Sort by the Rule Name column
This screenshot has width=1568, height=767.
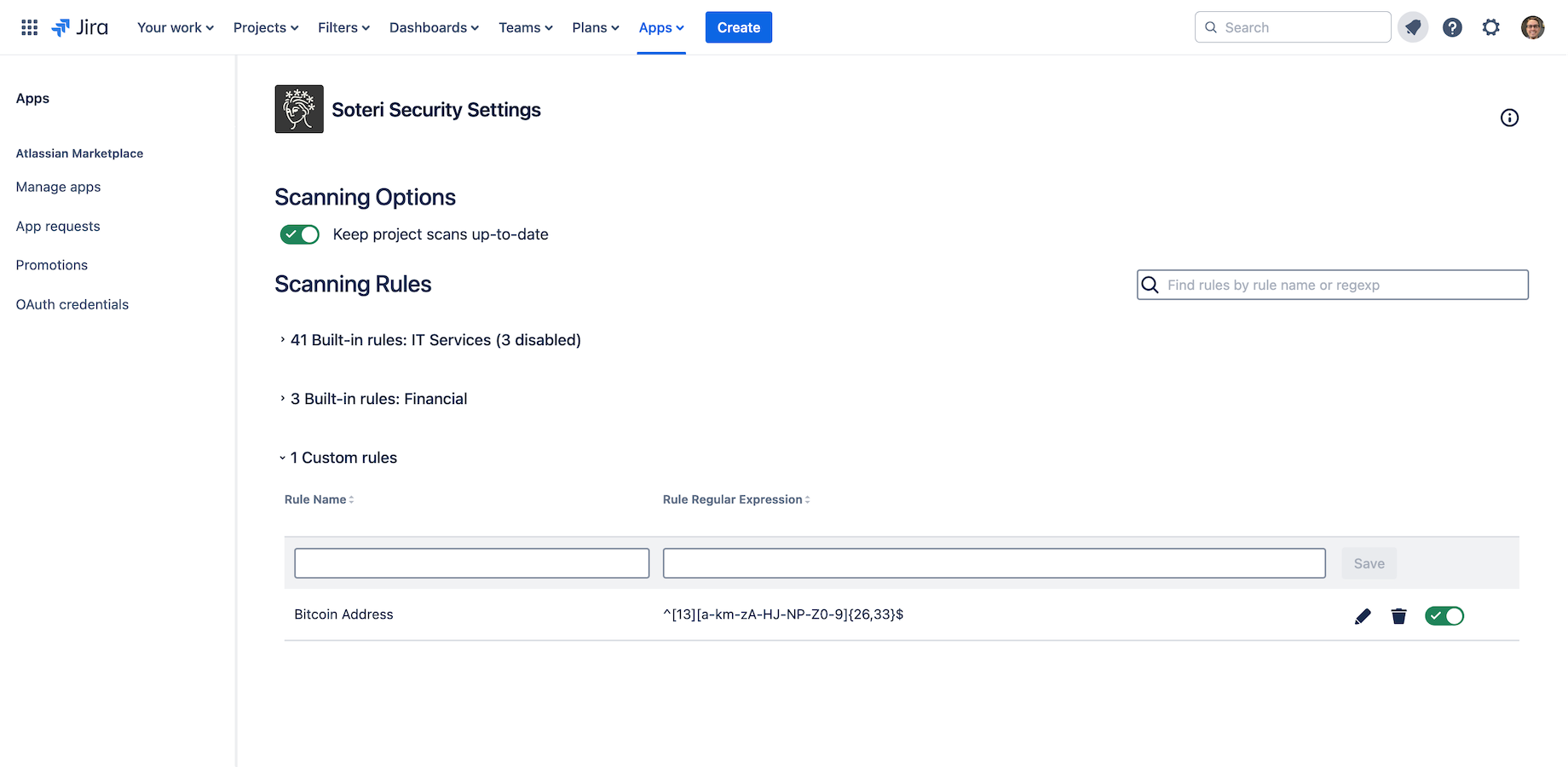click(x=319, y=499)
